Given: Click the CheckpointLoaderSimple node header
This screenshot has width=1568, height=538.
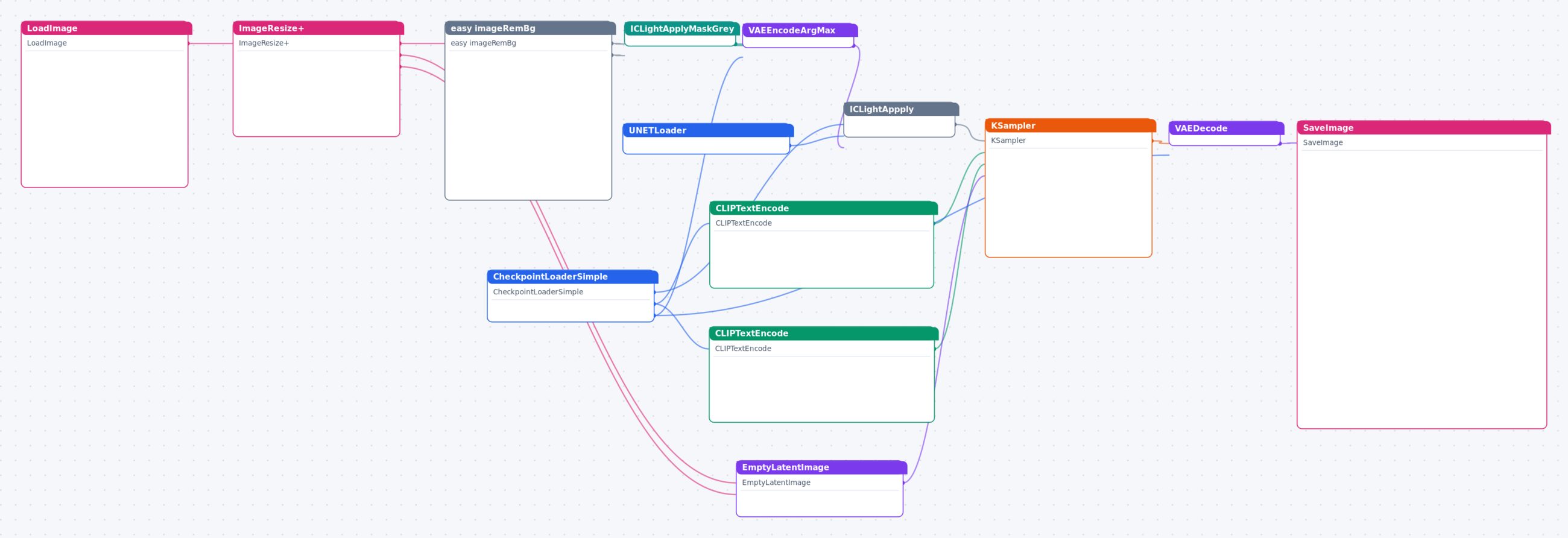Looking at the screenshot, I should coord(572,277).
